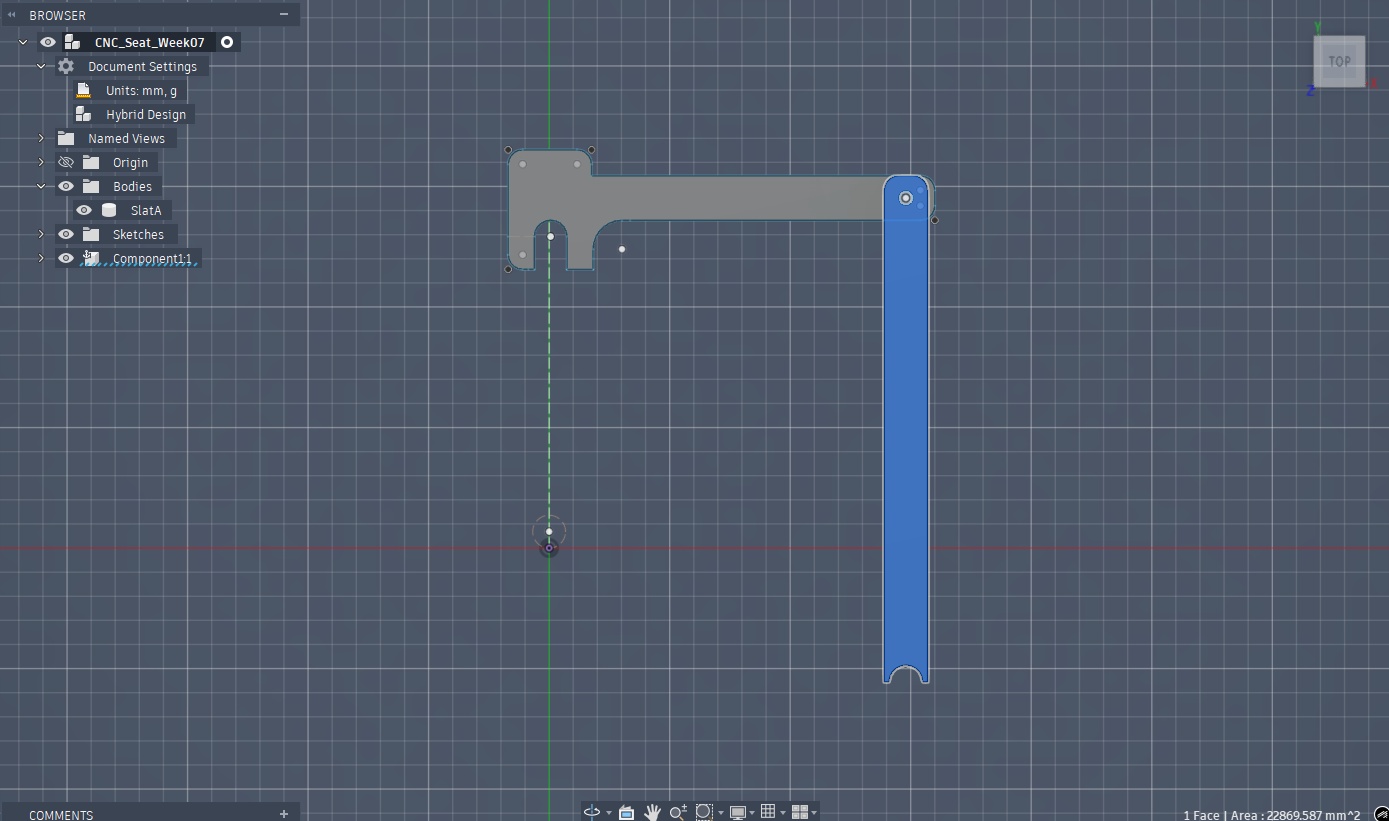Click the Grid and Snaps icon
Screen dimensions: 1389x821
(768, 812)
